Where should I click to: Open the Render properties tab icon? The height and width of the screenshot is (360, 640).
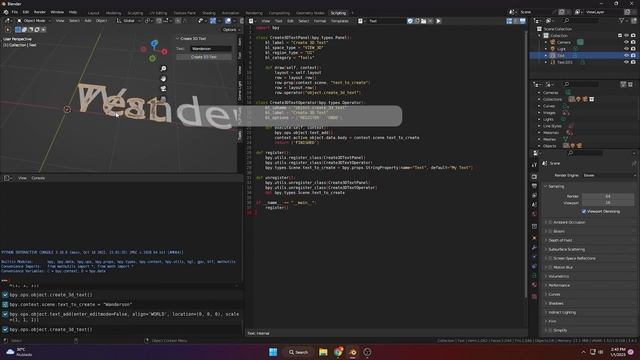(x=534, y=177)
